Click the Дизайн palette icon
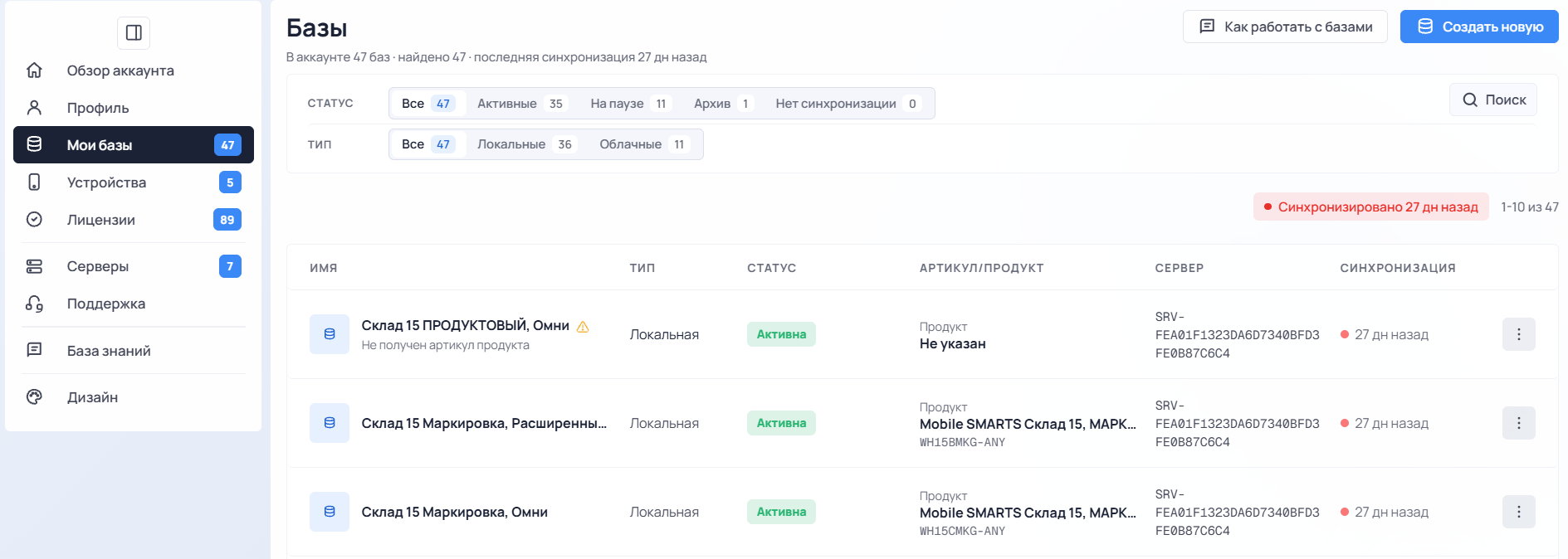The height and width of the screenshot is (559, 1568). click(34, 397)
